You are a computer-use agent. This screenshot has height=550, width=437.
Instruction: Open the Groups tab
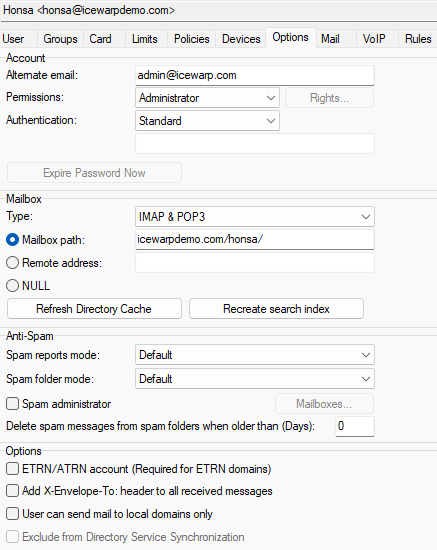(x=60, y=39)
